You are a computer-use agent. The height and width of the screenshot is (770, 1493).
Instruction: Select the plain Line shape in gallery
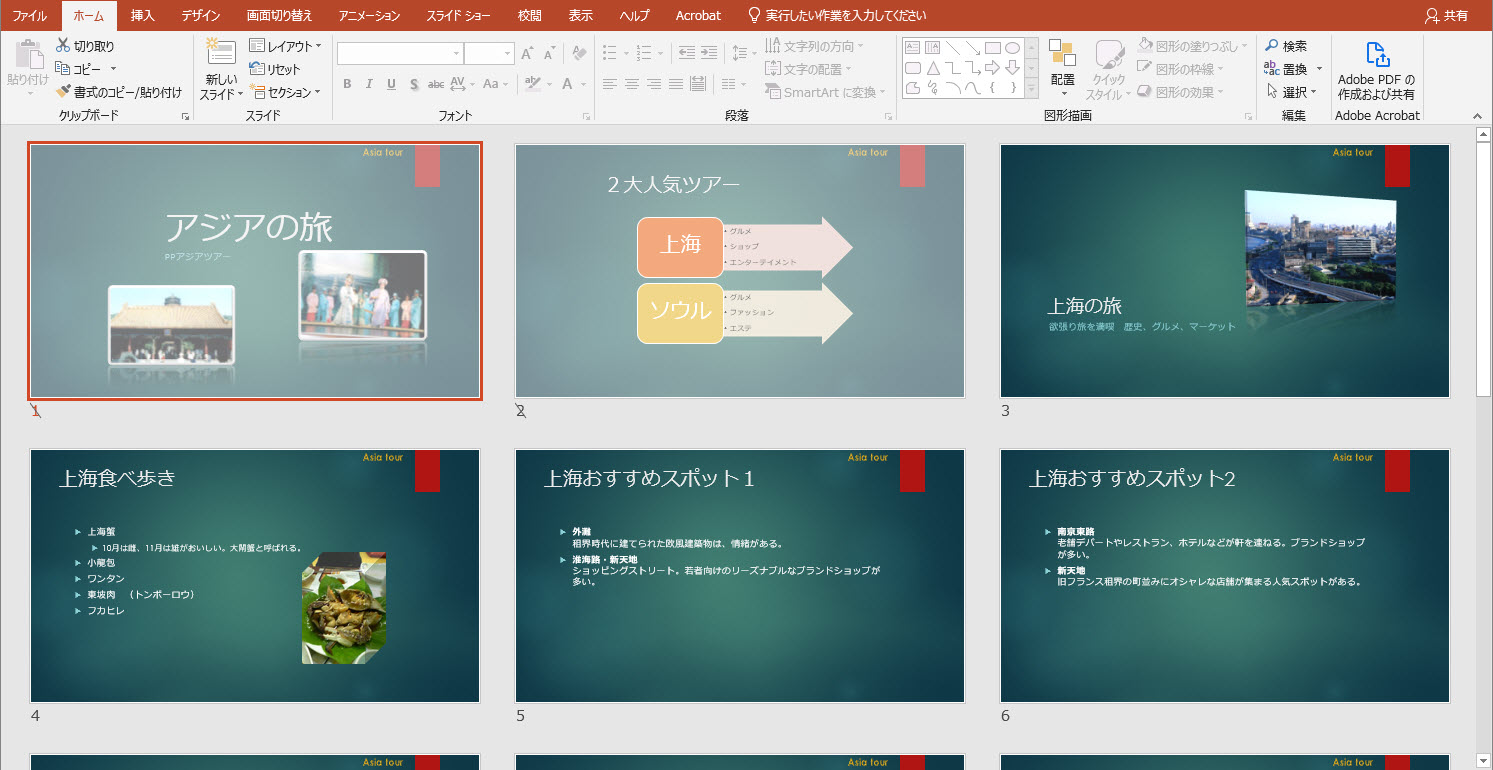952,47
